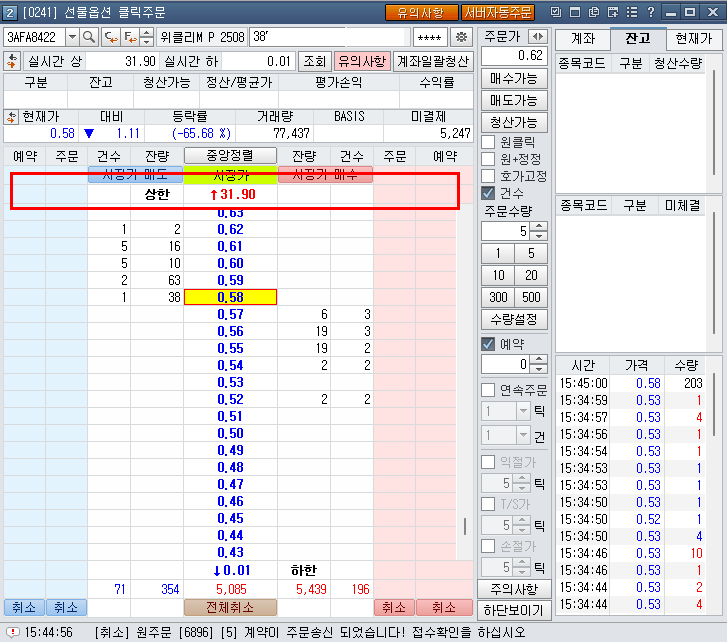The image size is (727, 642).
Task: Open 서버자동주문 from the title bar
Action: click(498, 13)
